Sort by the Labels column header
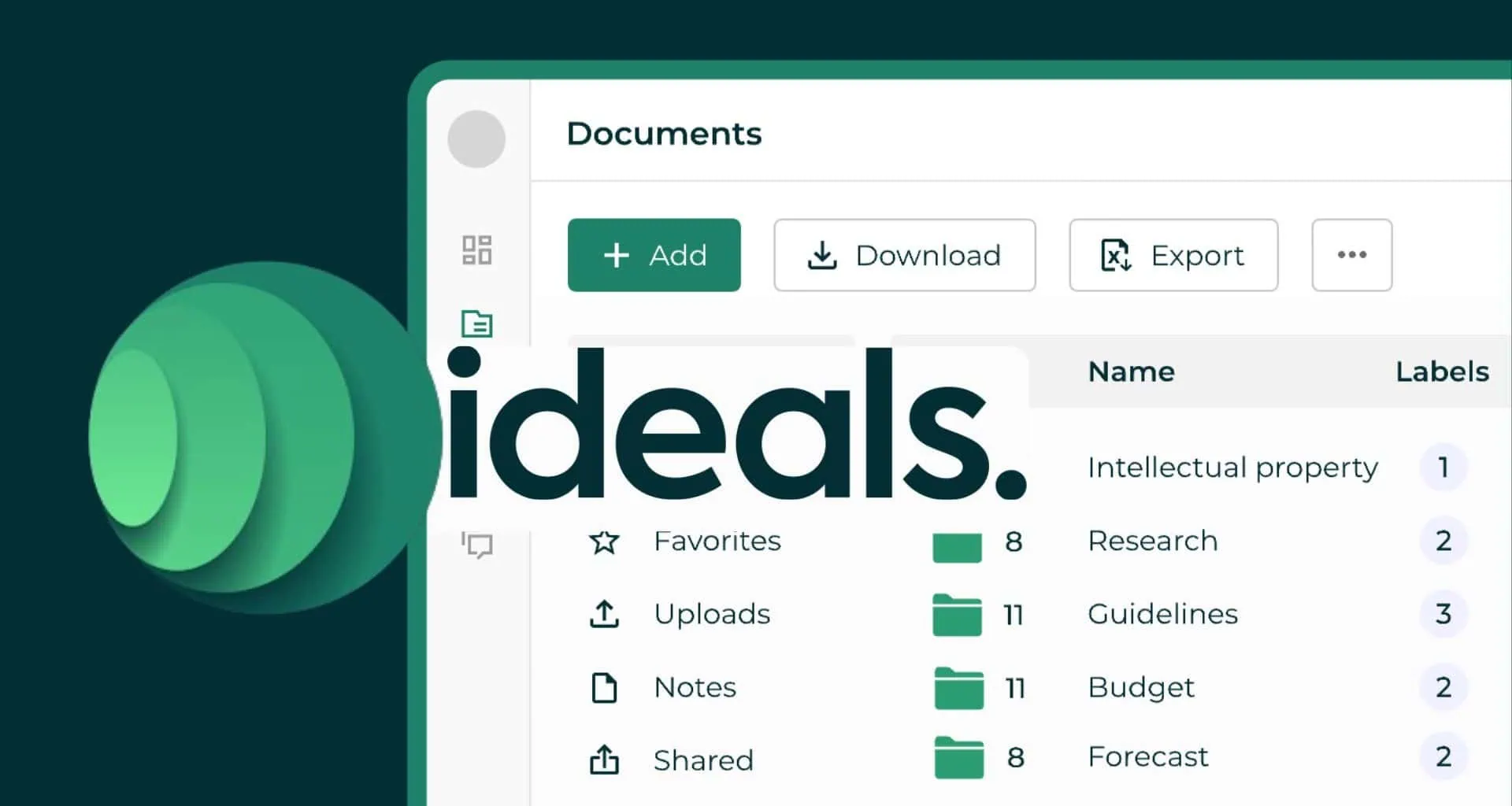The height and width of the screenshot is (806, 1512). click(1442, 372)
